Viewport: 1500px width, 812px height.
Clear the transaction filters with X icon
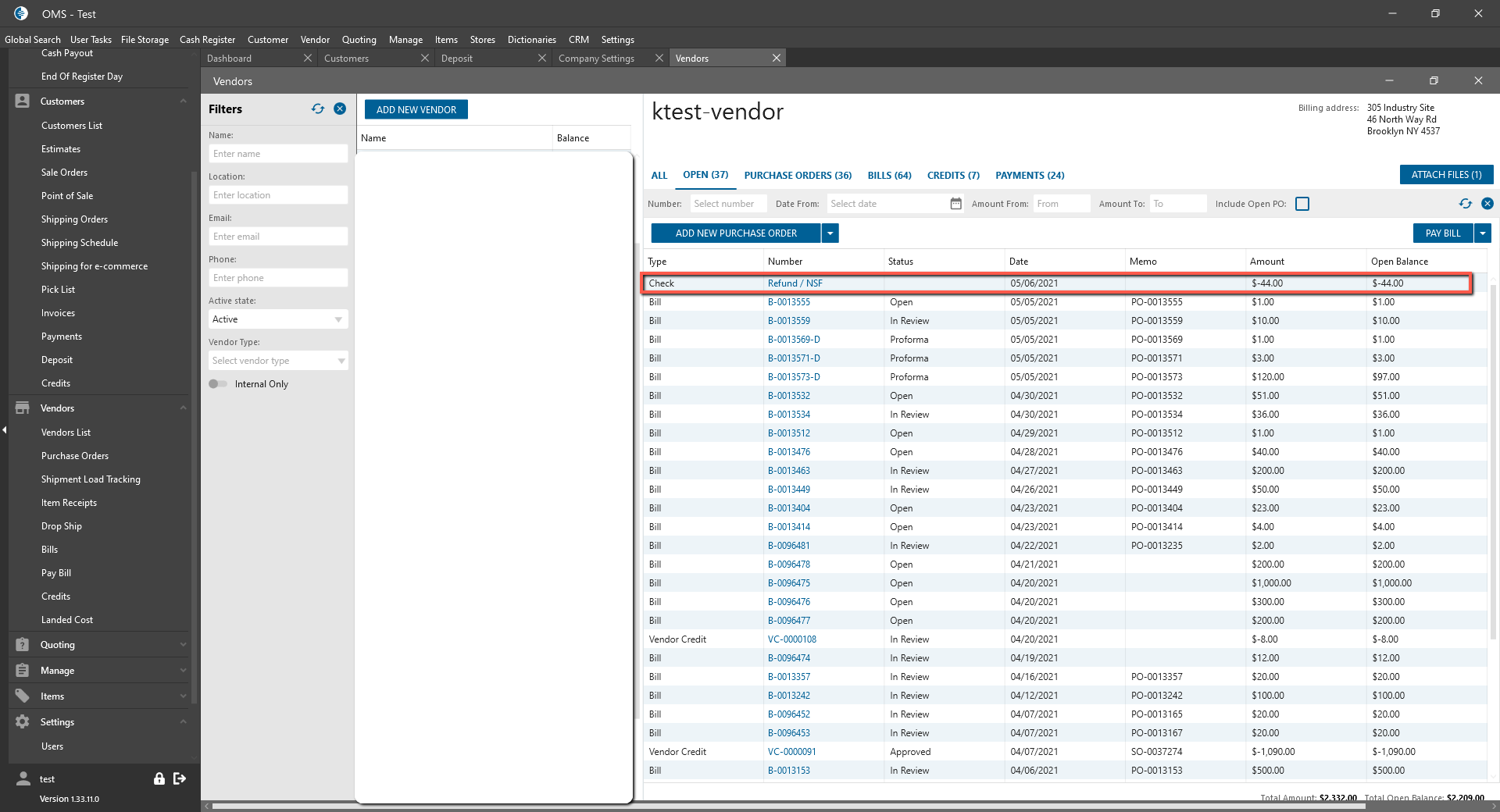pos(1487,204)
